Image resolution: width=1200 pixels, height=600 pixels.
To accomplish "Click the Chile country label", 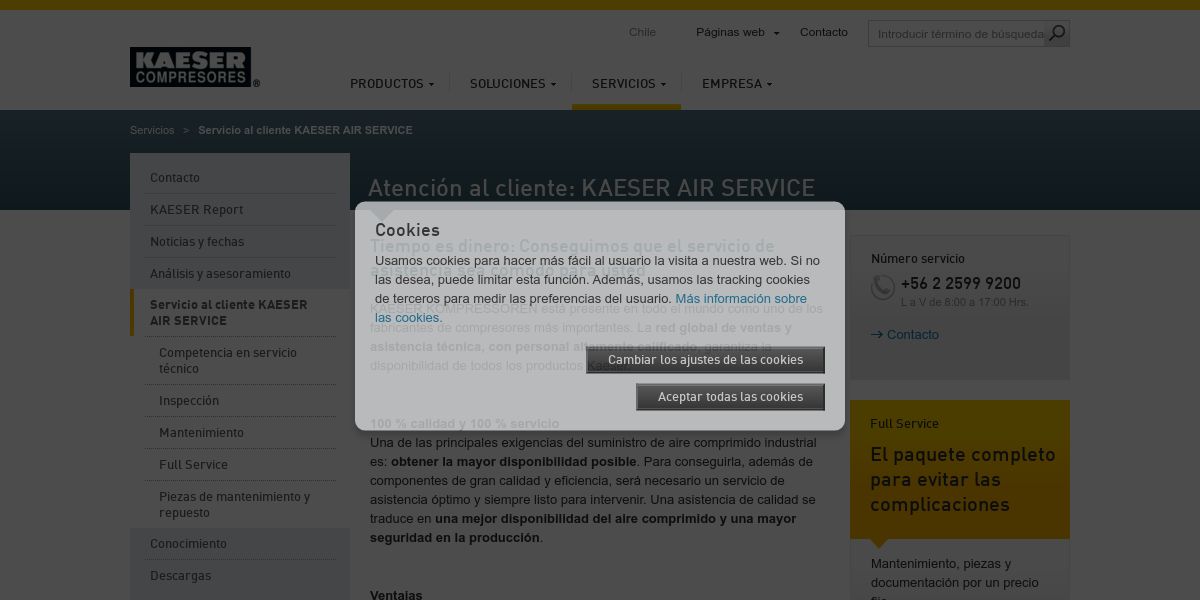I will [642, 32].
